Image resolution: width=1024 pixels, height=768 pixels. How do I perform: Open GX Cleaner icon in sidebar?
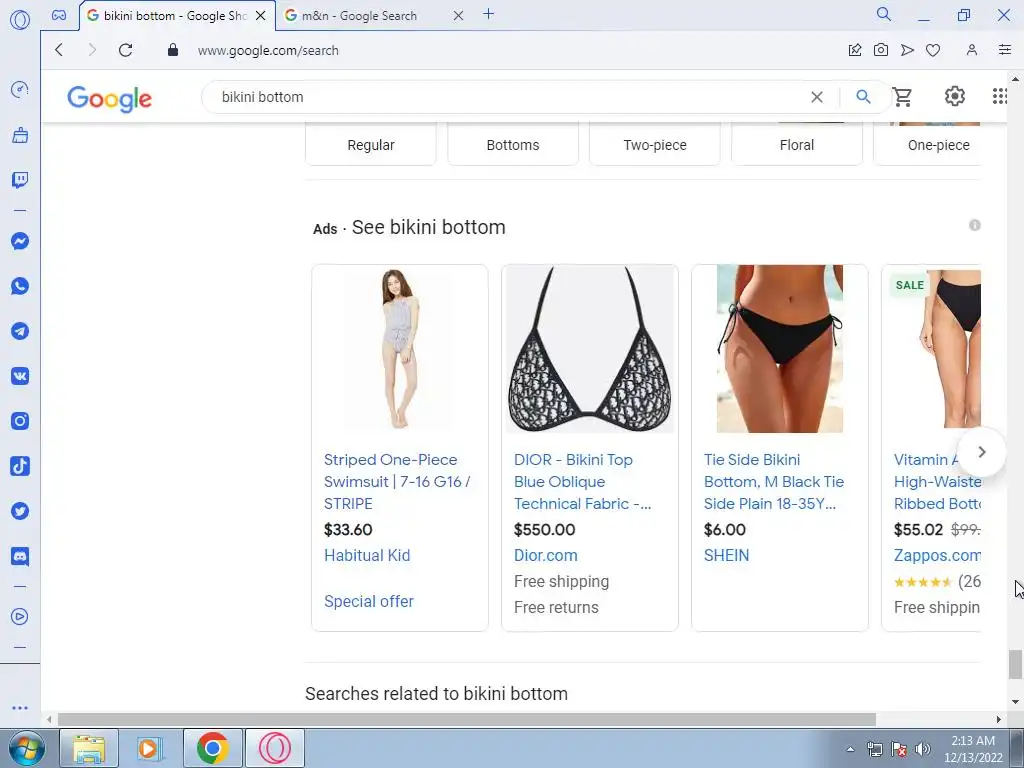tap(20, 135)
